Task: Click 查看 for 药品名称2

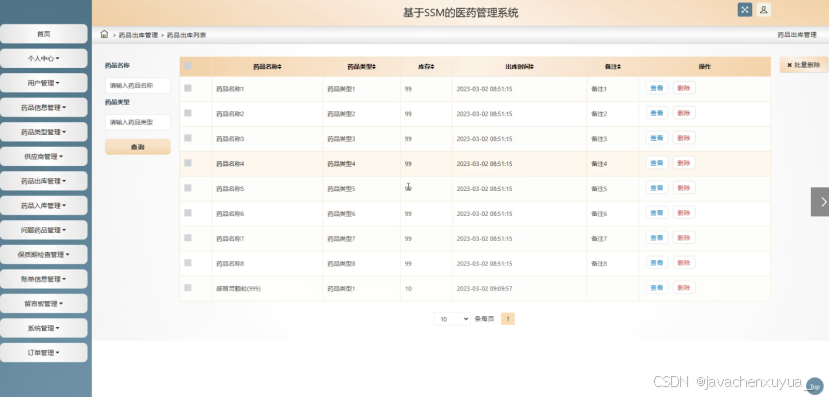Action: 657,113
